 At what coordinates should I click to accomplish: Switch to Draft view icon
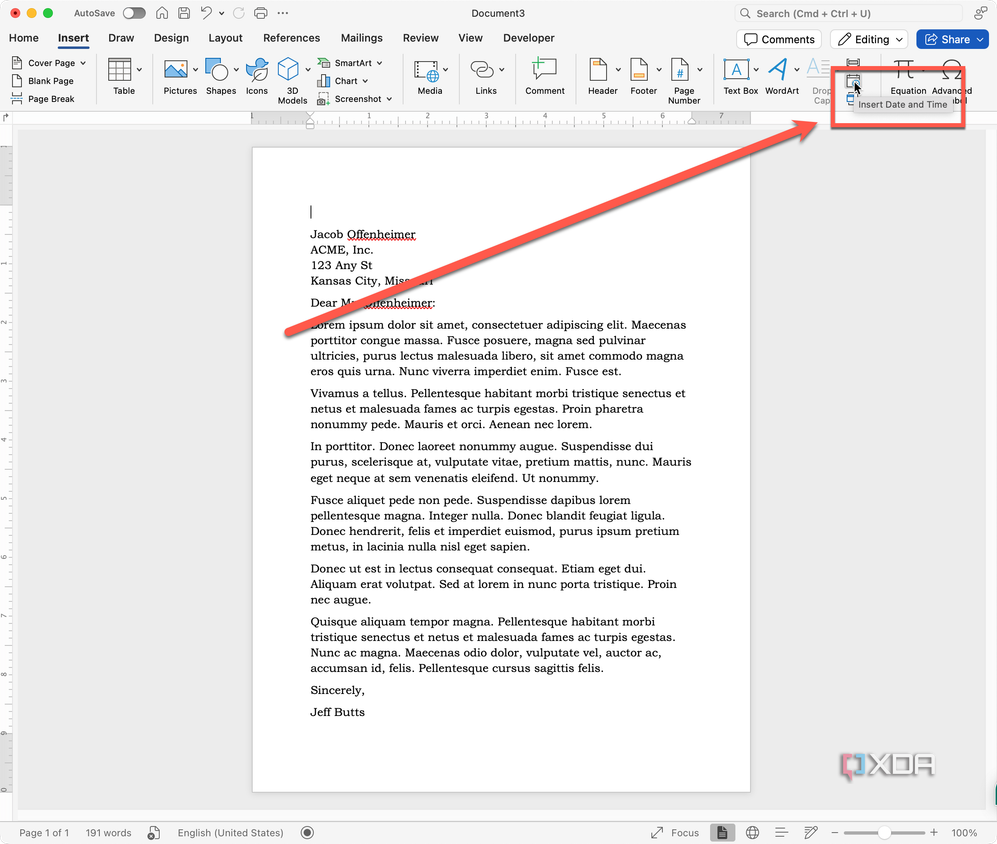(811, 833)
